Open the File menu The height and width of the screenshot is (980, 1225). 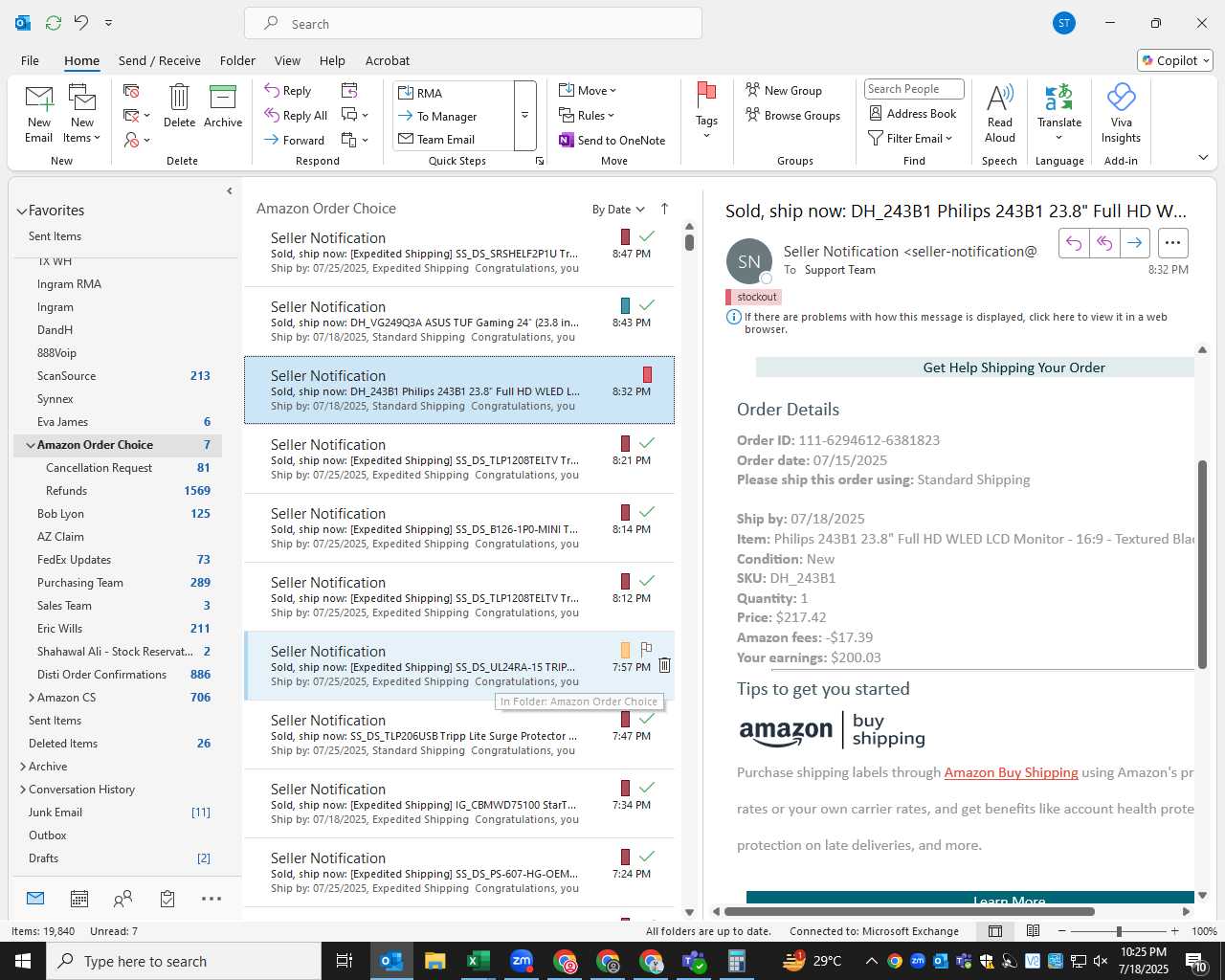coord(30,60)
